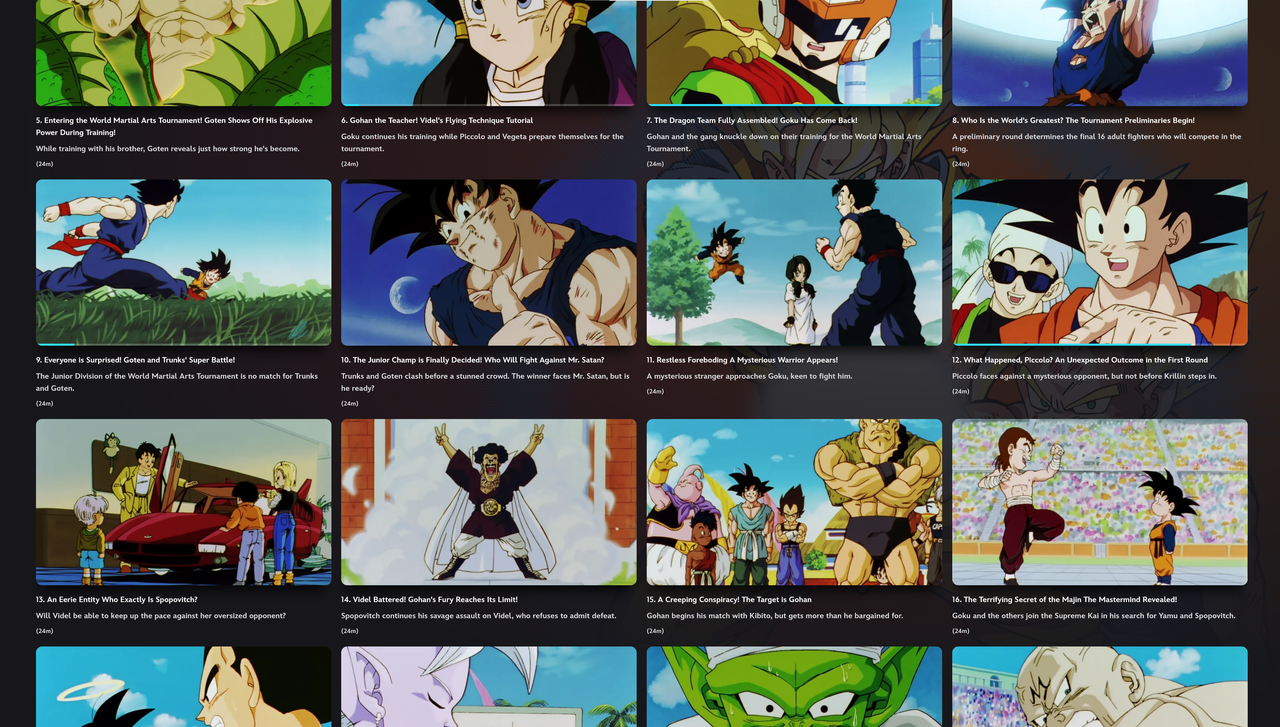Click description 'Gohan and the gang knuckle down...'

(x=784, y=143)
